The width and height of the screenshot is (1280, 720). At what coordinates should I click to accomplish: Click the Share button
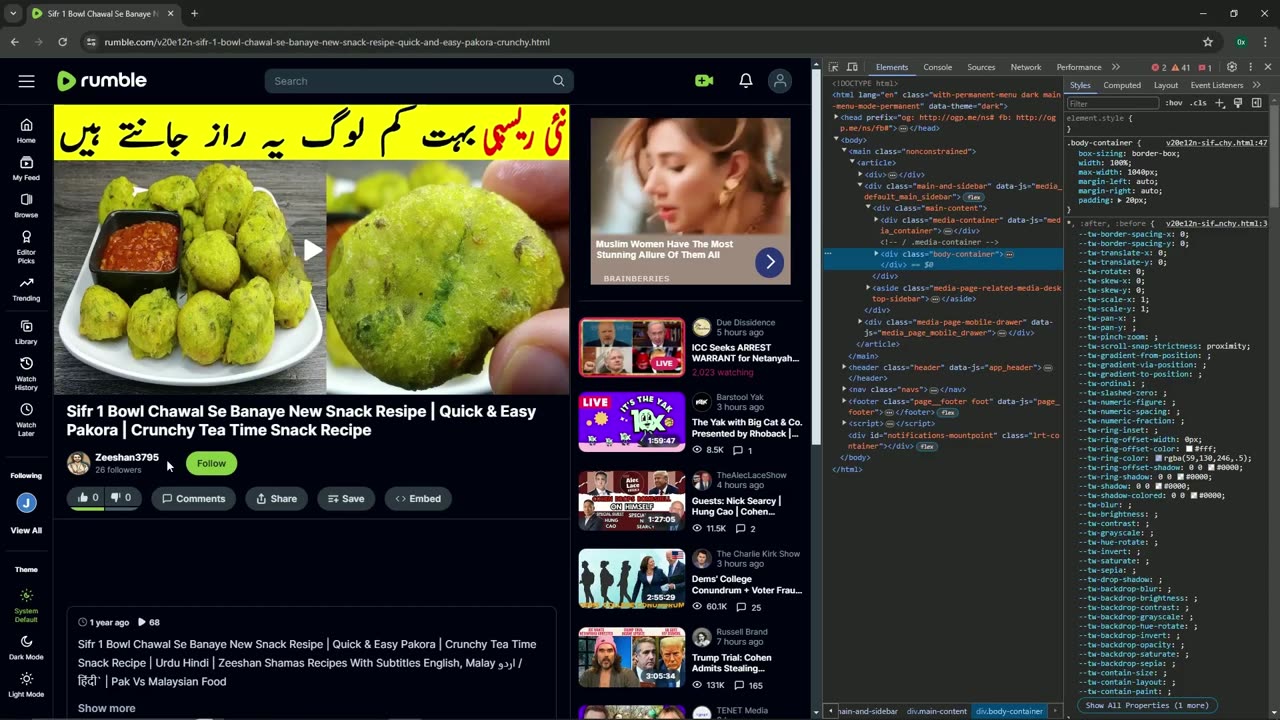276,498
